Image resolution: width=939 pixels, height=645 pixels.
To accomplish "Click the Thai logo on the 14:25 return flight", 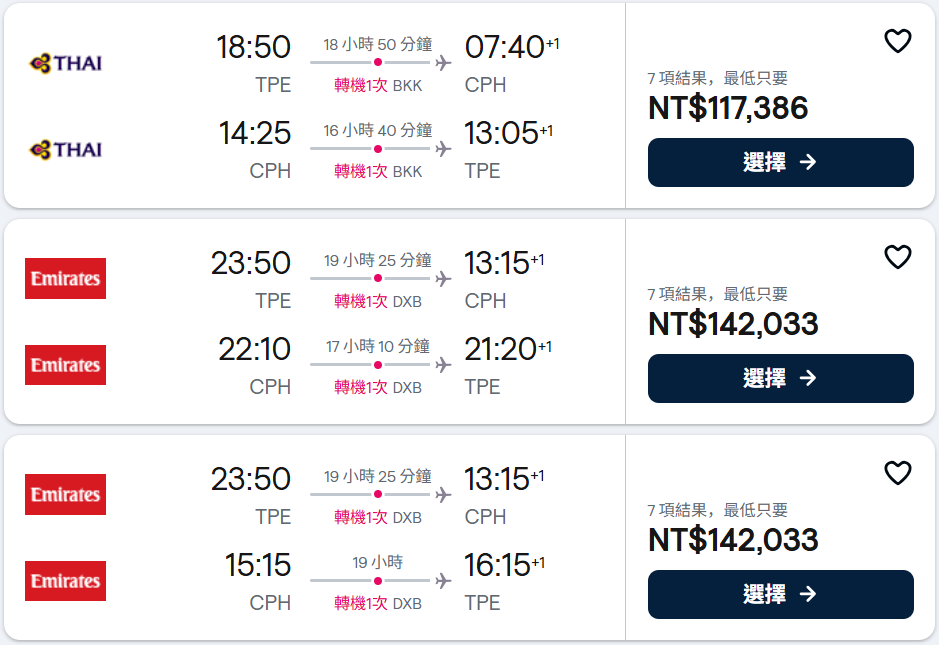I will tap(66, 149).
